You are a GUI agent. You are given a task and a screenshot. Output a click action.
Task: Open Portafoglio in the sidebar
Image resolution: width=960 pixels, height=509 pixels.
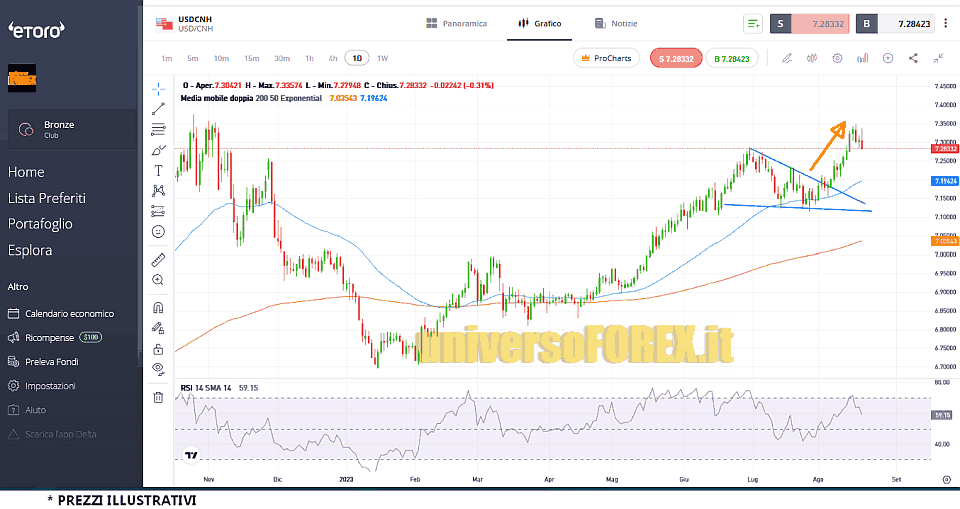pos(40,224)
